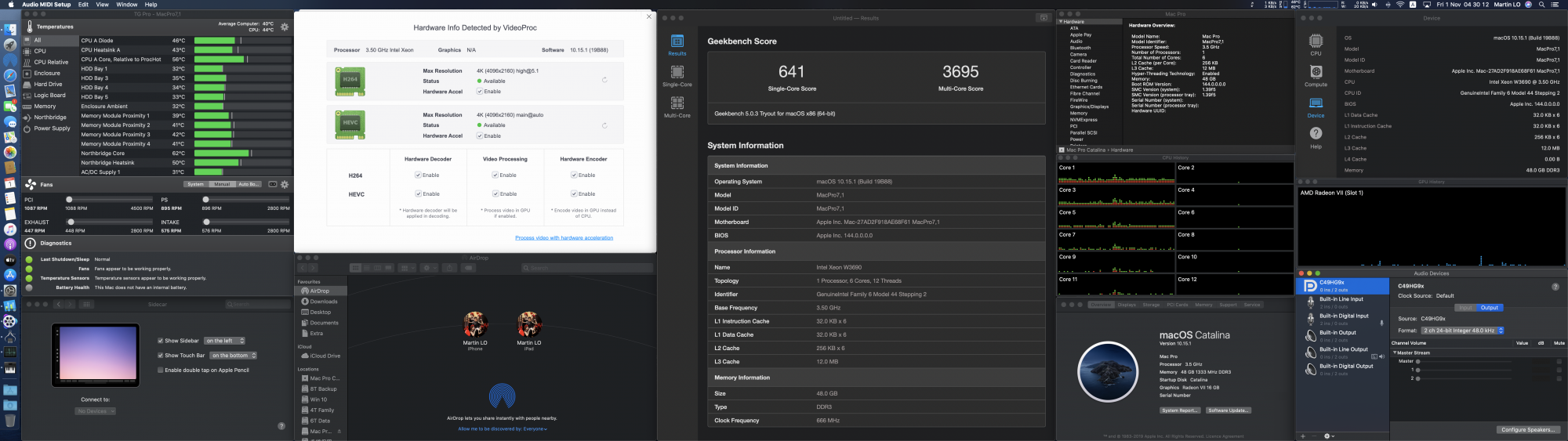
Task: Click Configure Speakers button
Action: pos(1528,430)
